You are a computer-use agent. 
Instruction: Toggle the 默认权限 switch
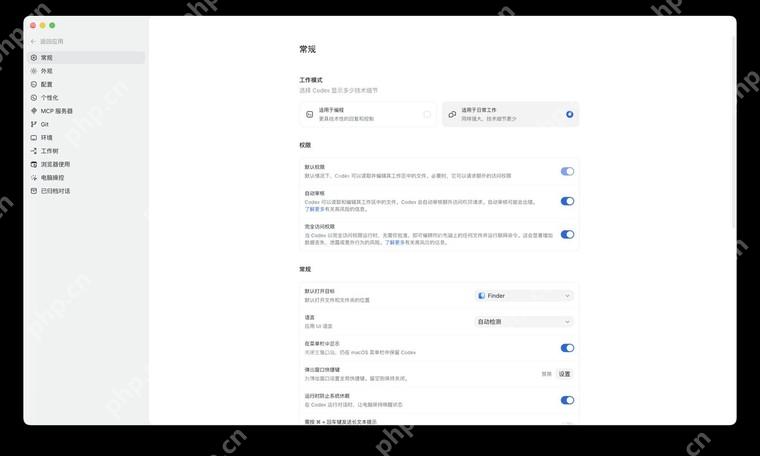567,171
